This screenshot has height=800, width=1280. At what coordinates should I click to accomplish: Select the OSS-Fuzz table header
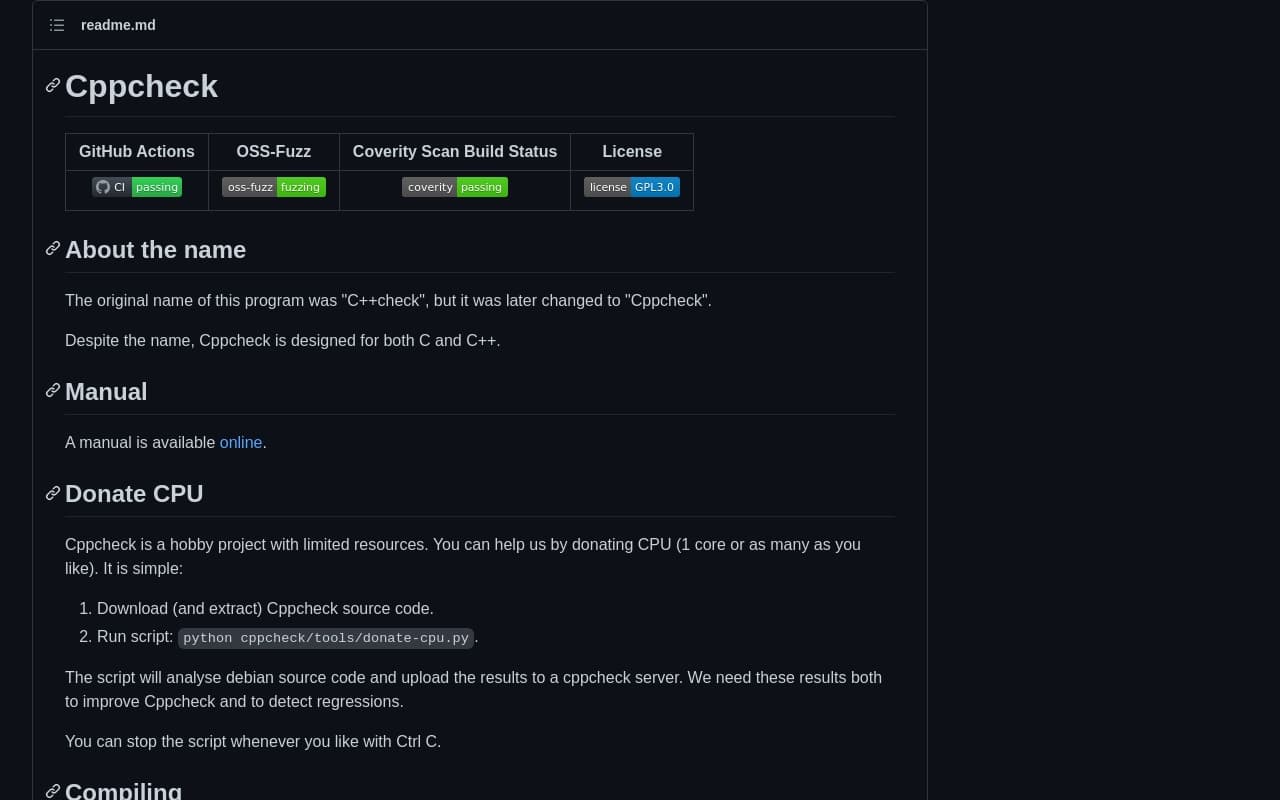(274, 152)
